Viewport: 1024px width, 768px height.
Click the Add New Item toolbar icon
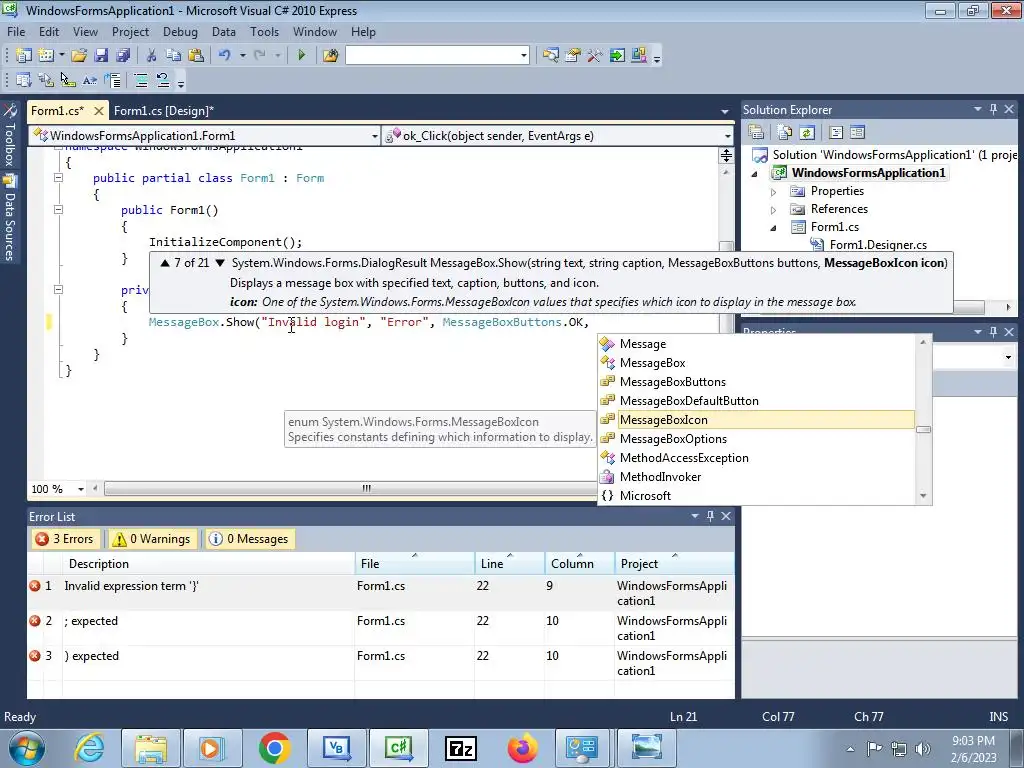[46, 56]
